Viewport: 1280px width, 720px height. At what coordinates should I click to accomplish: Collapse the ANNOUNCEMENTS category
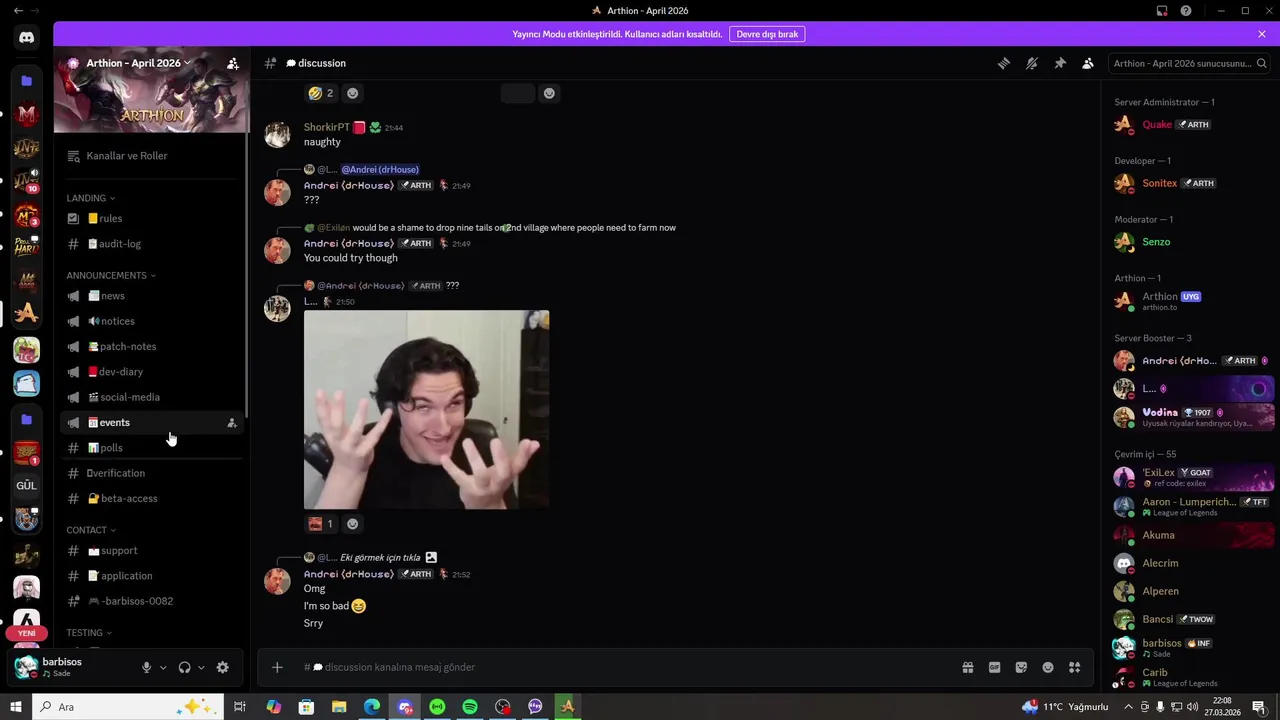click(x=111, y=275)
